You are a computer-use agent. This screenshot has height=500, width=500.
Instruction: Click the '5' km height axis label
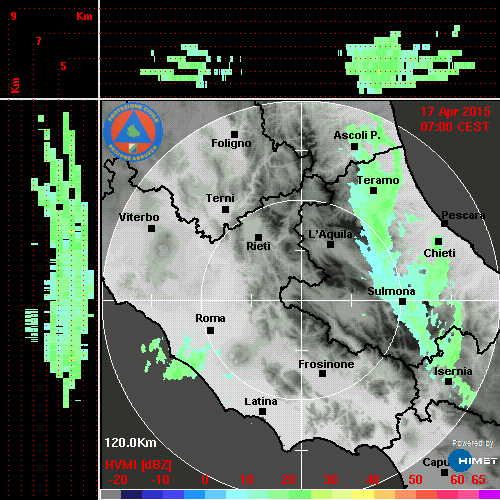(63, 66)
